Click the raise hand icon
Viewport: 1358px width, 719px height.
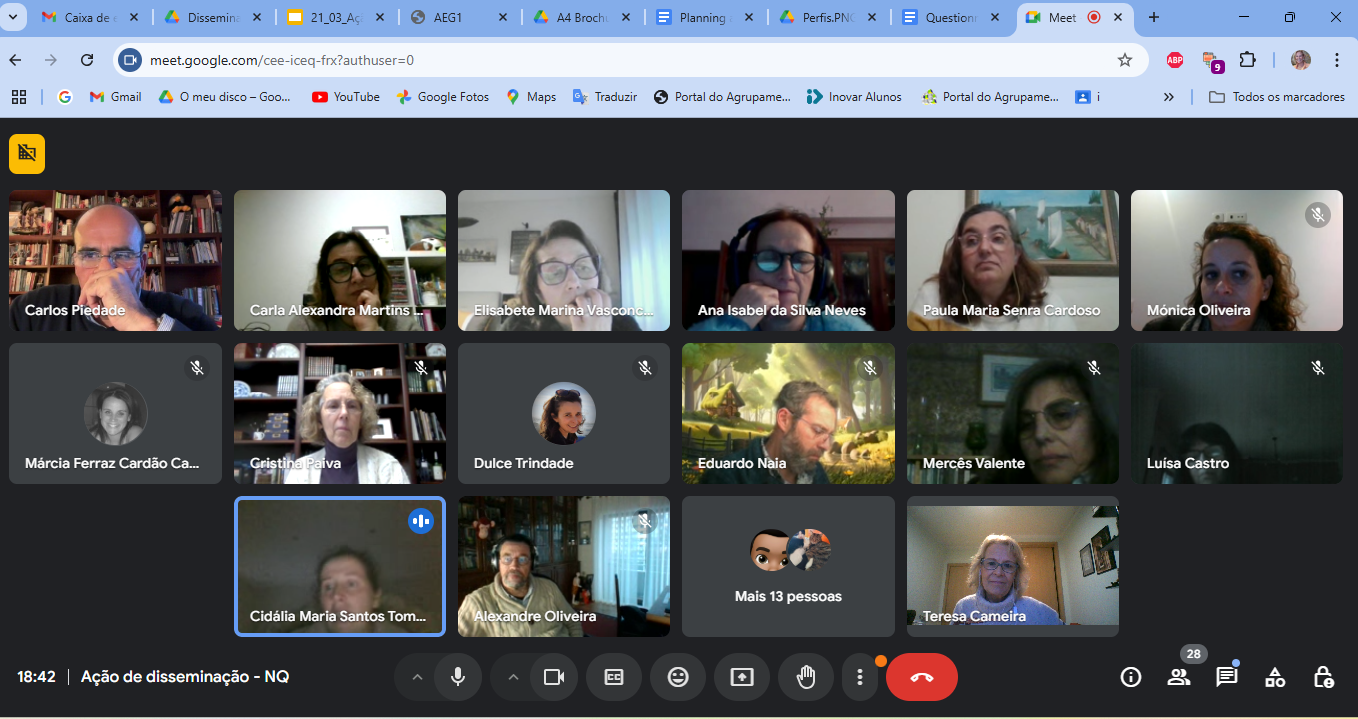[x=806, y=677]
